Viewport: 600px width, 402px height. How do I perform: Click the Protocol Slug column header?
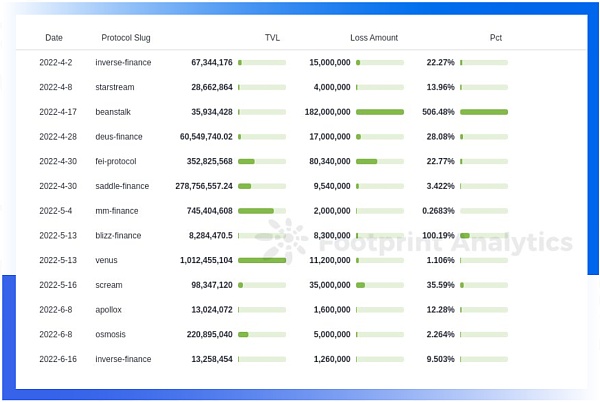[x=126, y=38]
